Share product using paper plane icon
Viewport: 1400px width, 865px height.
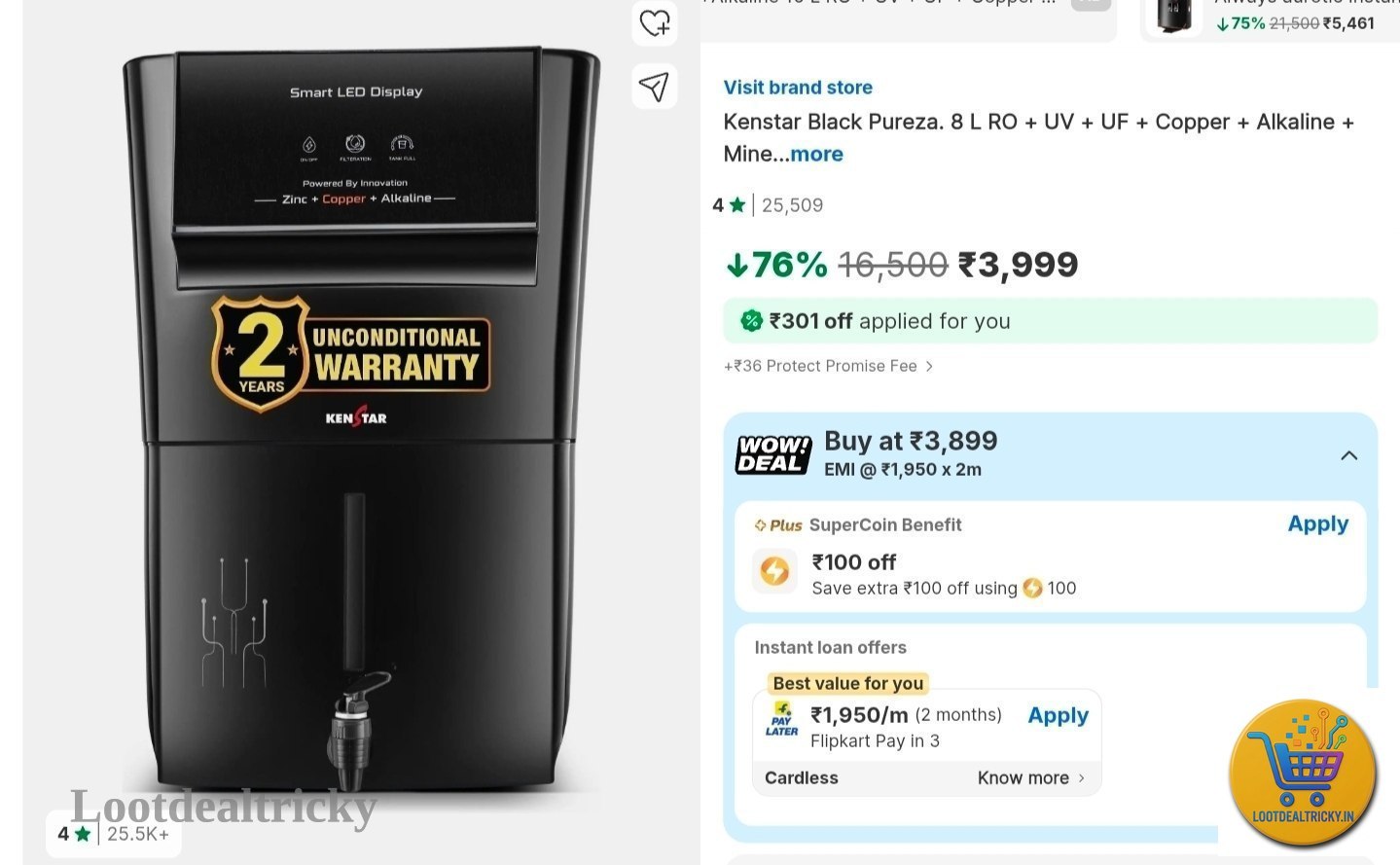(x=654, y=87)
